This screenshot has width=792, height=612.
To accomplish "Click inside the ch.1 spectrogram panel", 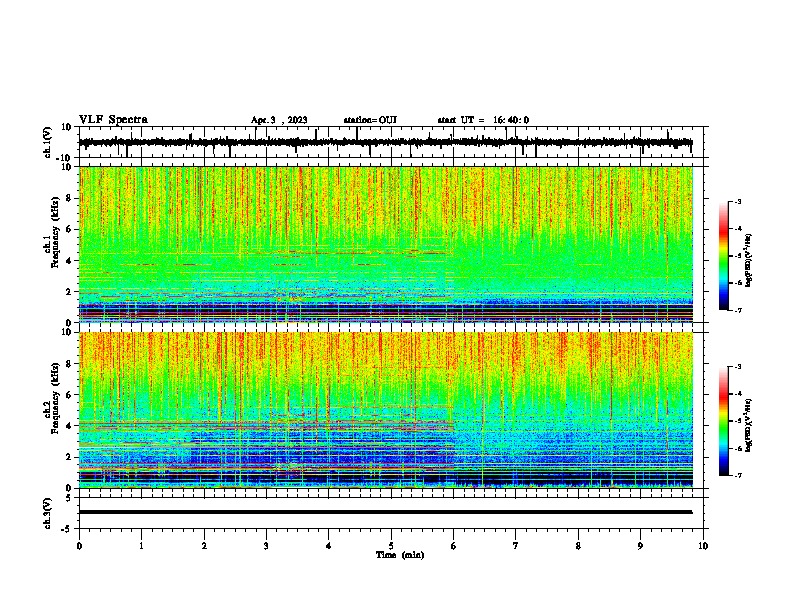I will [x=386, y=244].
